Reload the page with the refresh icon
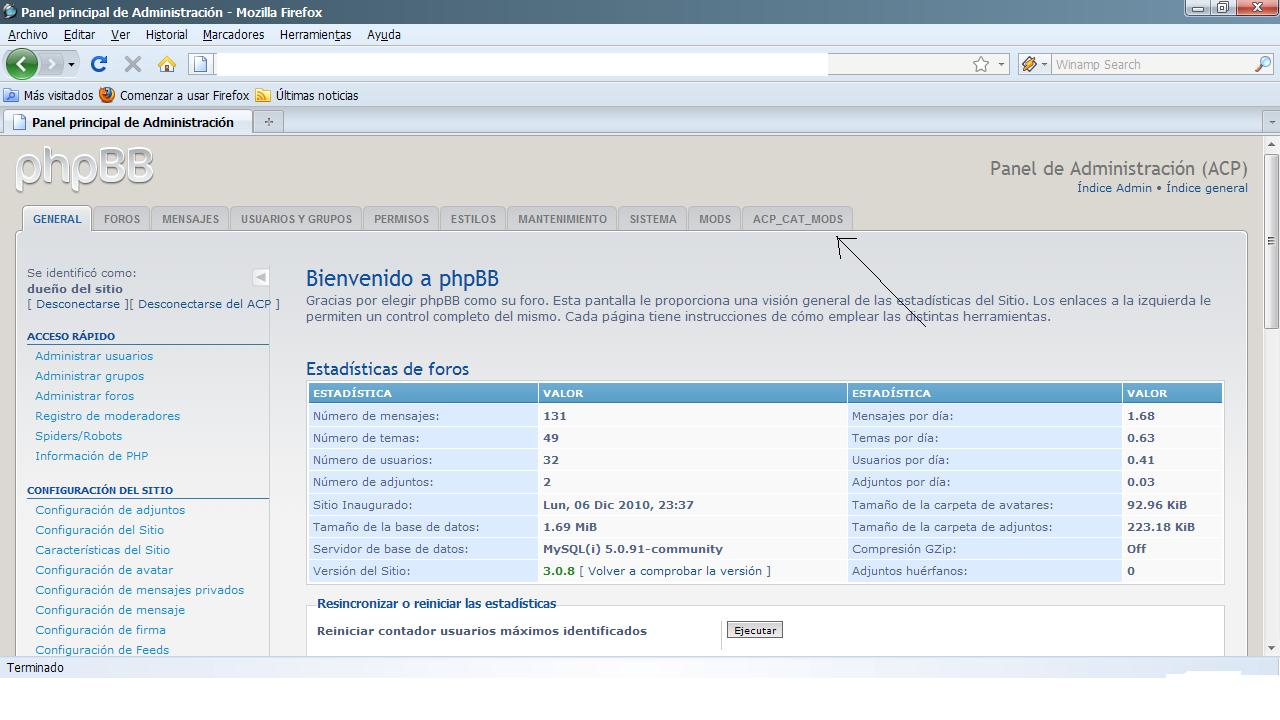1280x720 pixels. tap(98, 64)
